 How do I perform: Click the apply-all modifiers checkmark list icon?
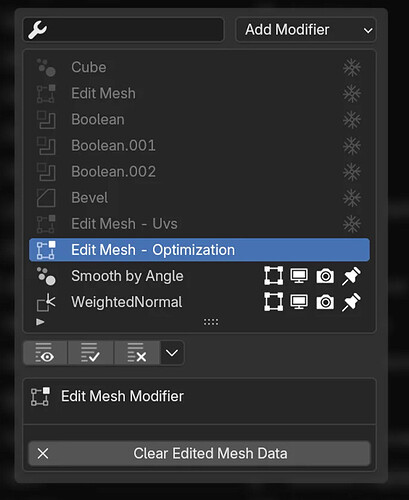click(x=91, y=353)
